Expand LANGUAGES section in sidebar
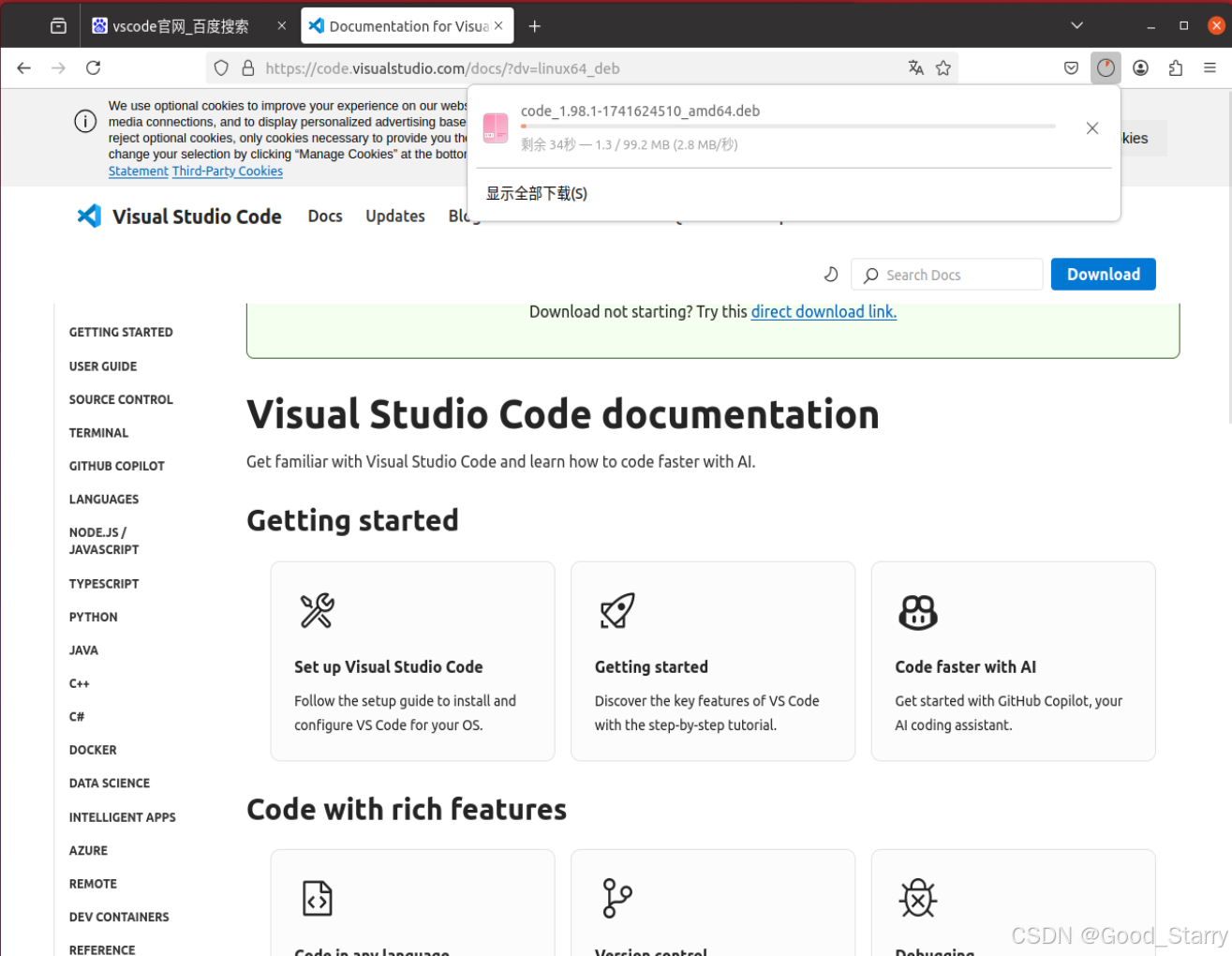The width and height of the screenshot is (1232, 956). tap(104, 499)
